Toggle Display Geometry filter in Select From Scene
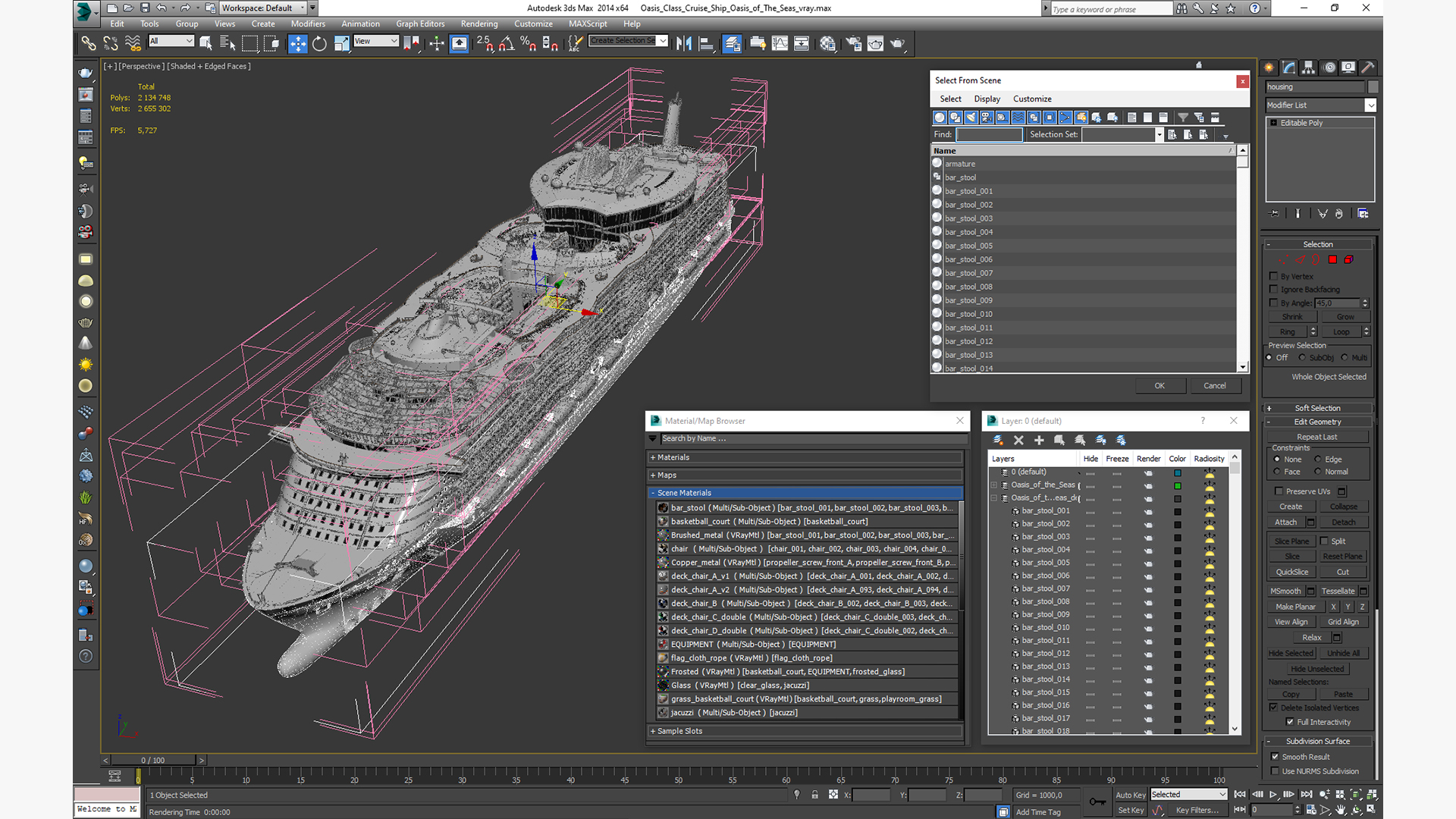The width and height of the screenshot is (1456, 819). [940, 118]
